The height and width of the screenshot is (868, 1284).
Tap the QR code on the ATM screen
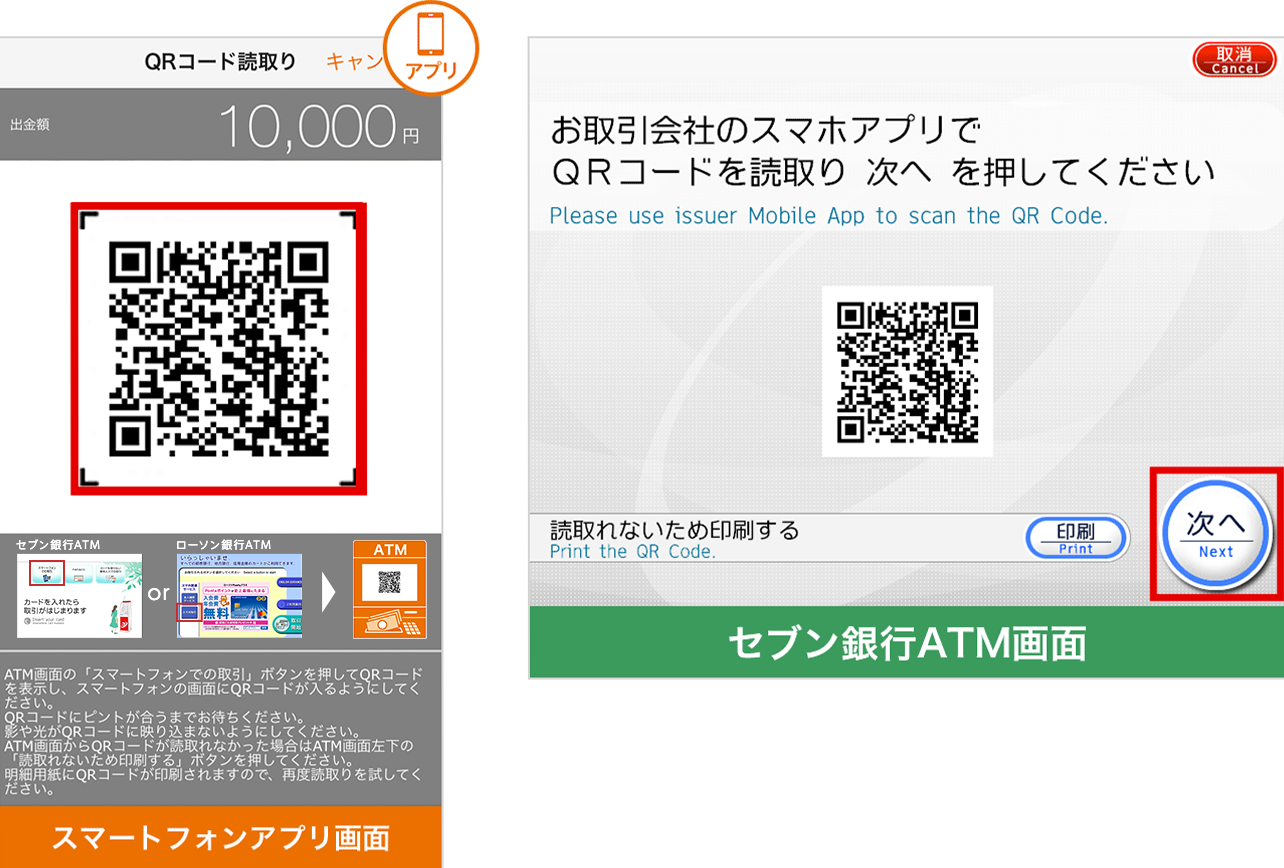[907, 371]
